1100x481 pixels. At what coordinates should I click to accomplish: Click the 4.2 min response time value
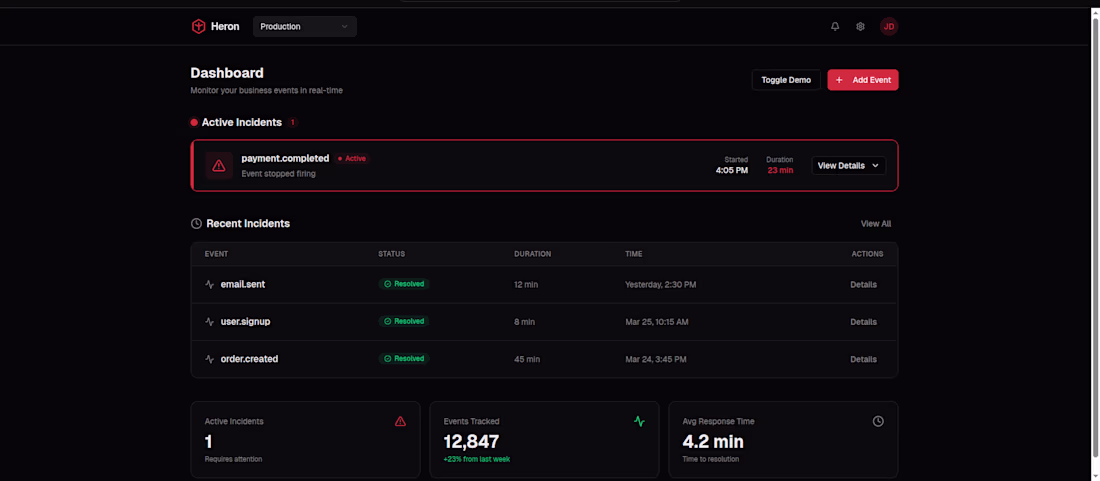pos(713,442)
